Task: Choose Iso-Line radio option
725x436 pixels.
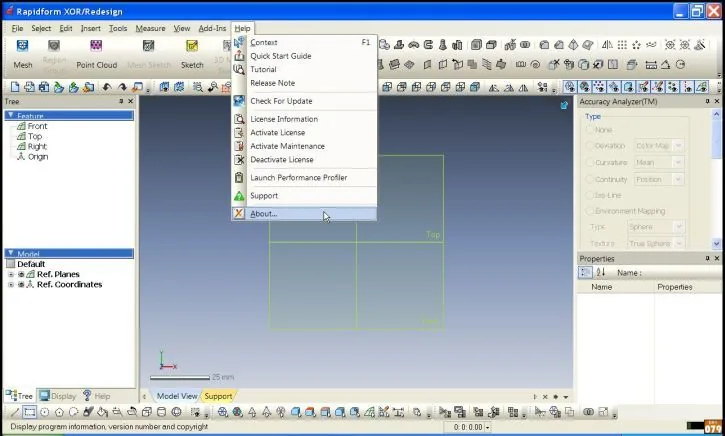Action: click(x=590, y=195)
